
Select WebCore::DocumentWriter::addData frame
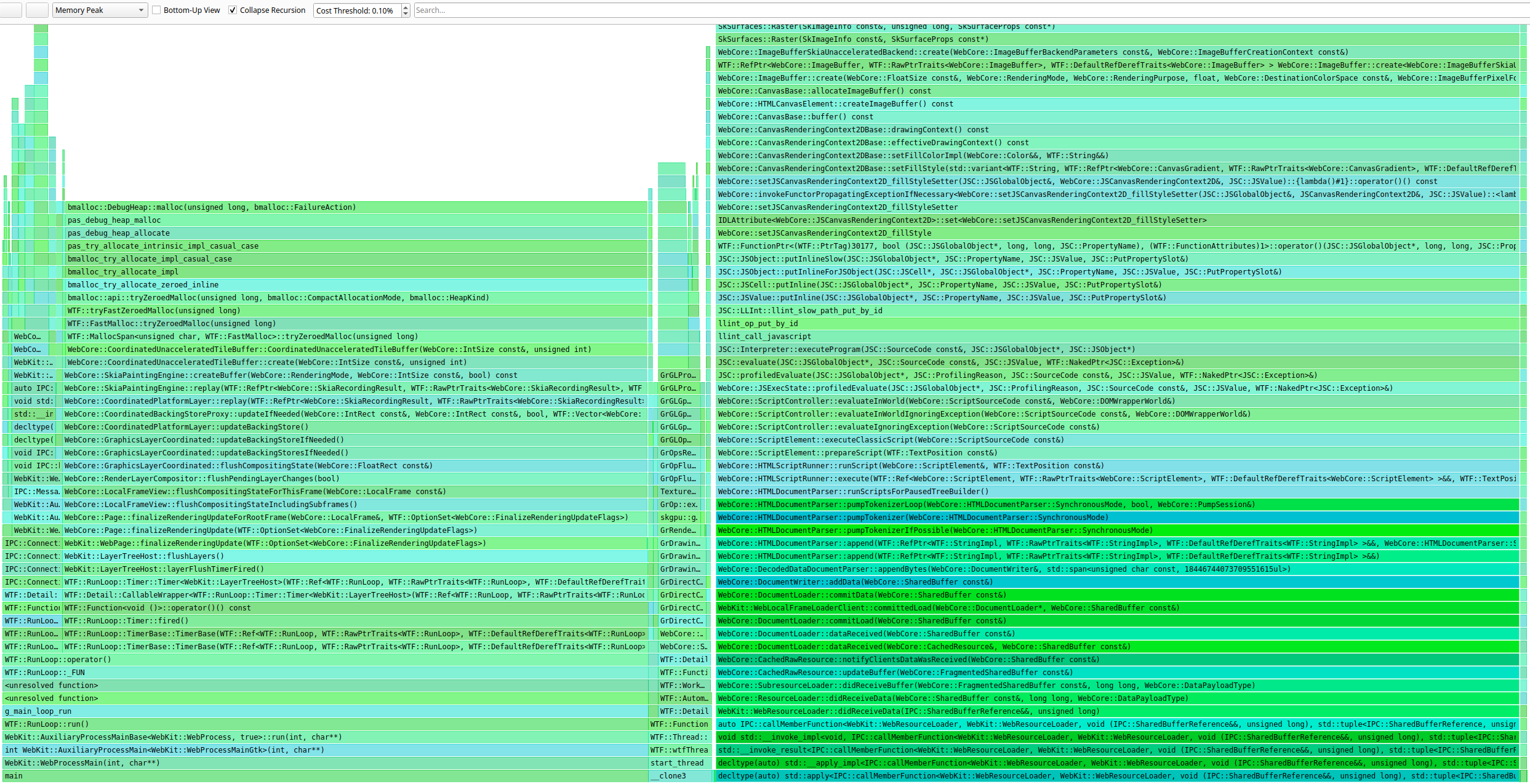pyautogui.click(x=1108, y=582)
